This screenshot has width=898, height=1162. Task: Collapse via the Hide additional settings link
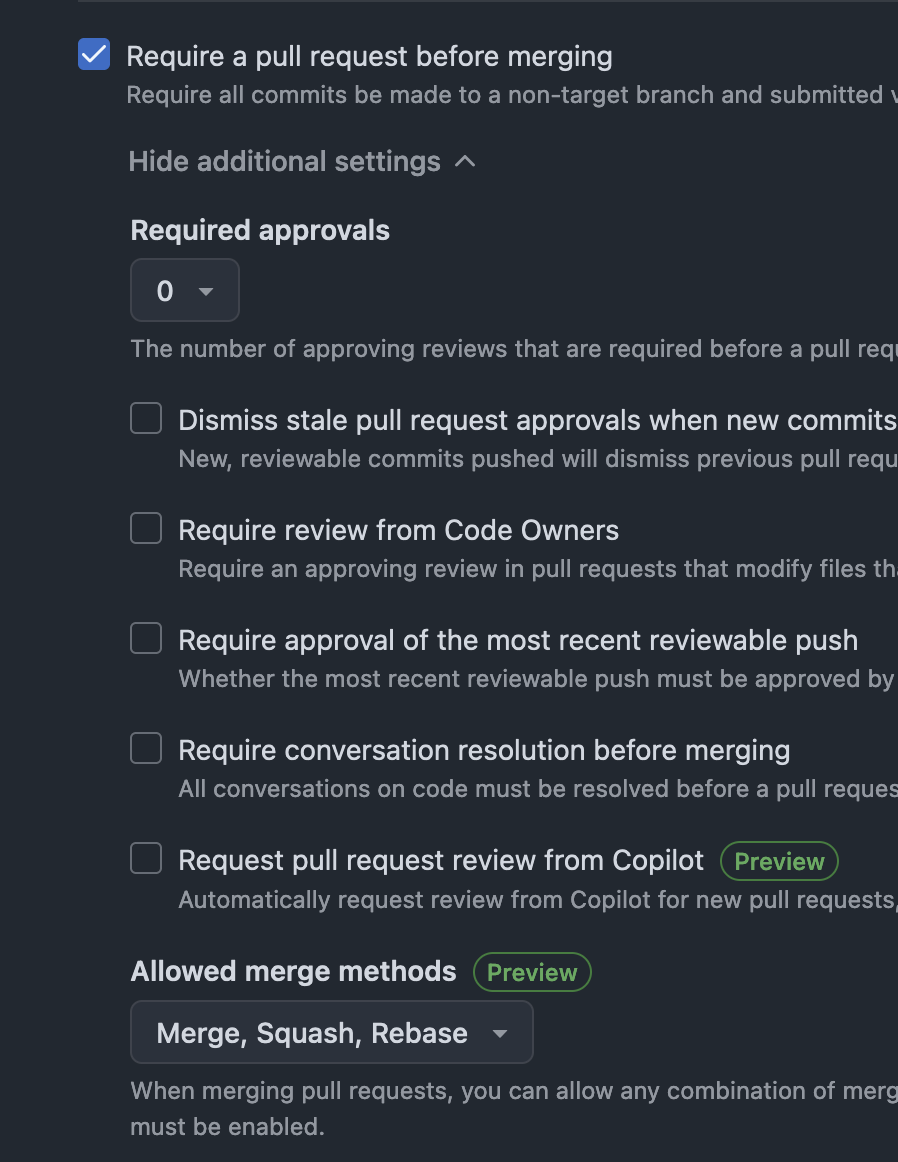click(x=285, y=161)
